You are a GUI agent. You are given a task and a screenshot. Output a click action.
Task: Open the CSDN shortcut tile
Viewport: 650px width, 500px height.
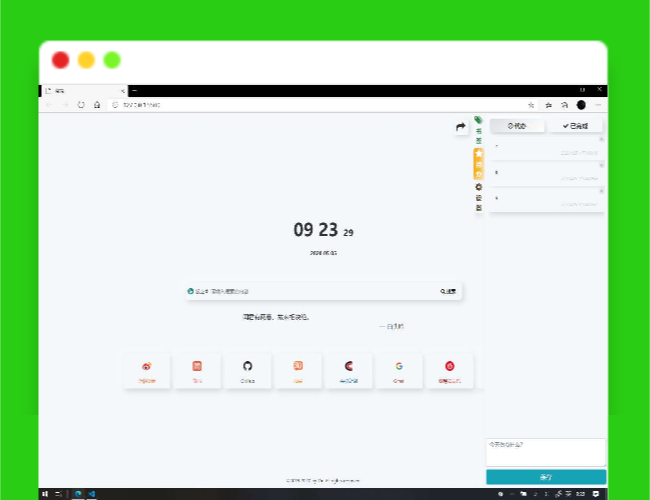coord(348,370)
